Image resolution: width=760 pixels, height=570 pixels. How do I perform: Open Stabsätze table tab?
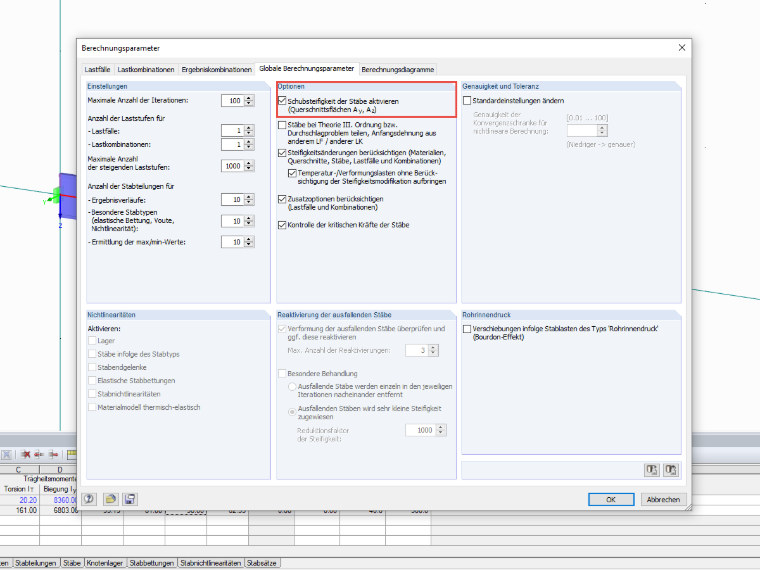(262, 563)
